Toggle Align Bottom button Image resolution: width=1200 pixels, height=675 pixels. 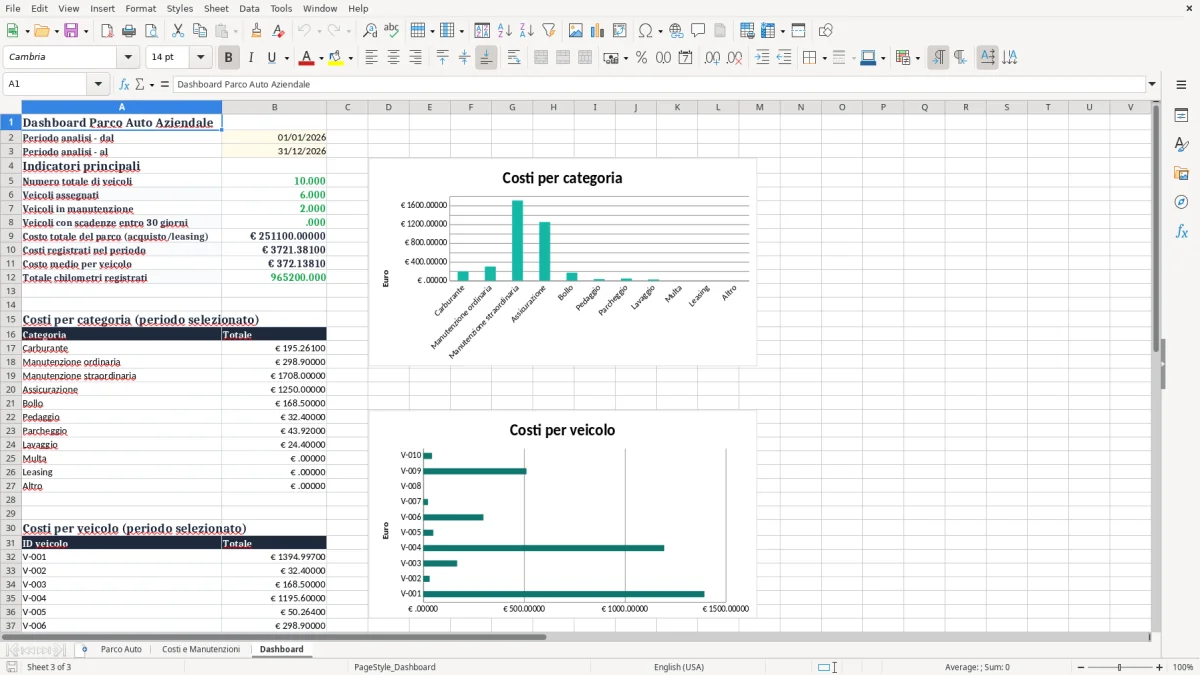pos(486,58)
